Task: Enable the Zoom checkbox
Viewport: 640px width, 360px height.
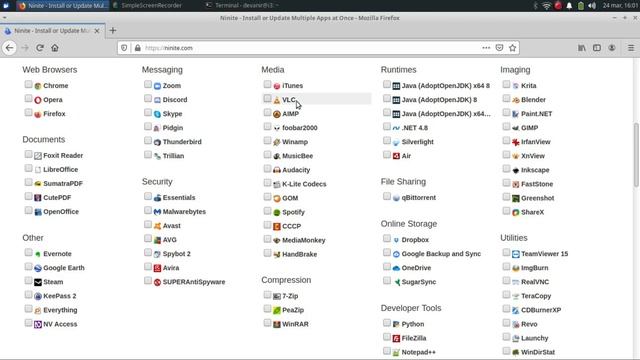Action: tap(148, 84)
